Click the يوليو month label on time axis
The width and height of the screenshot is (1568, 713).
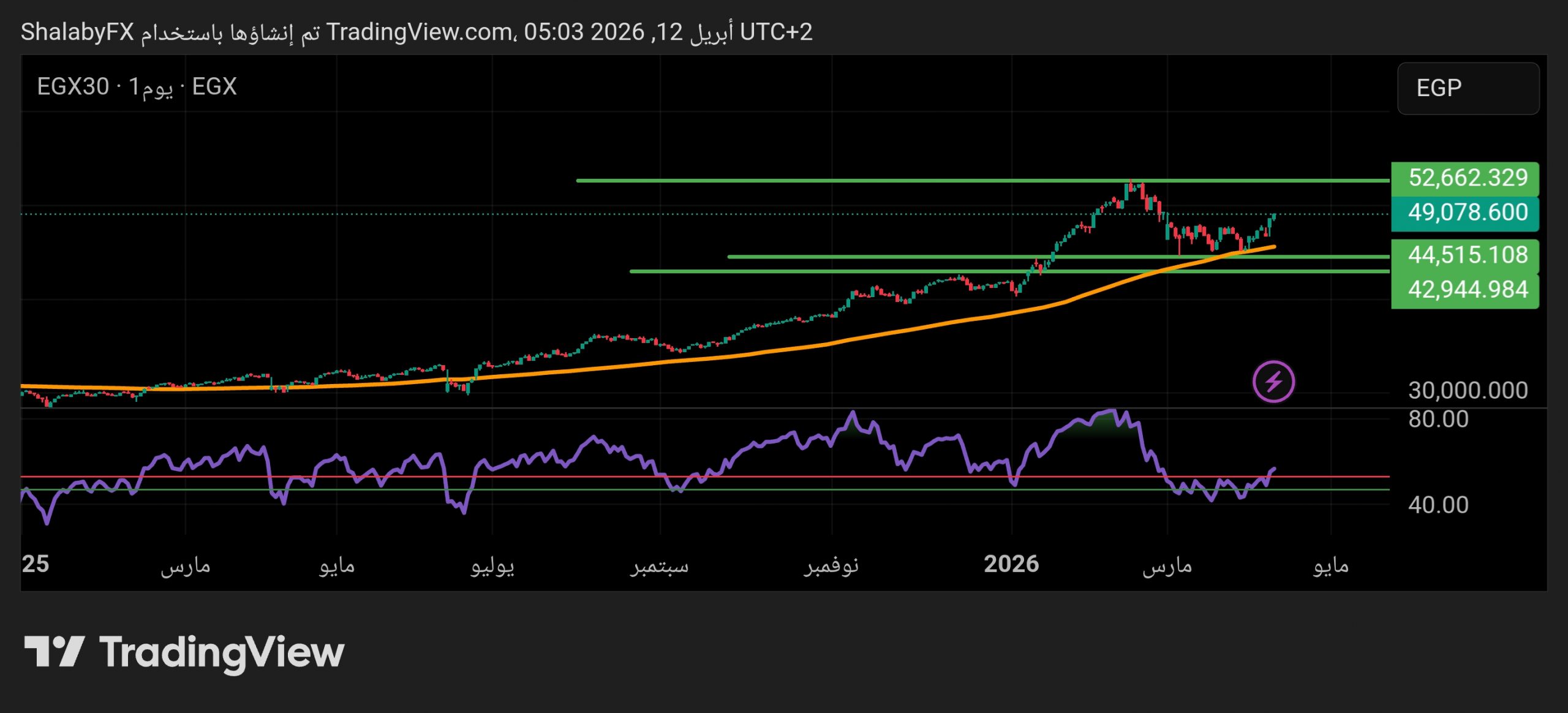492,565
